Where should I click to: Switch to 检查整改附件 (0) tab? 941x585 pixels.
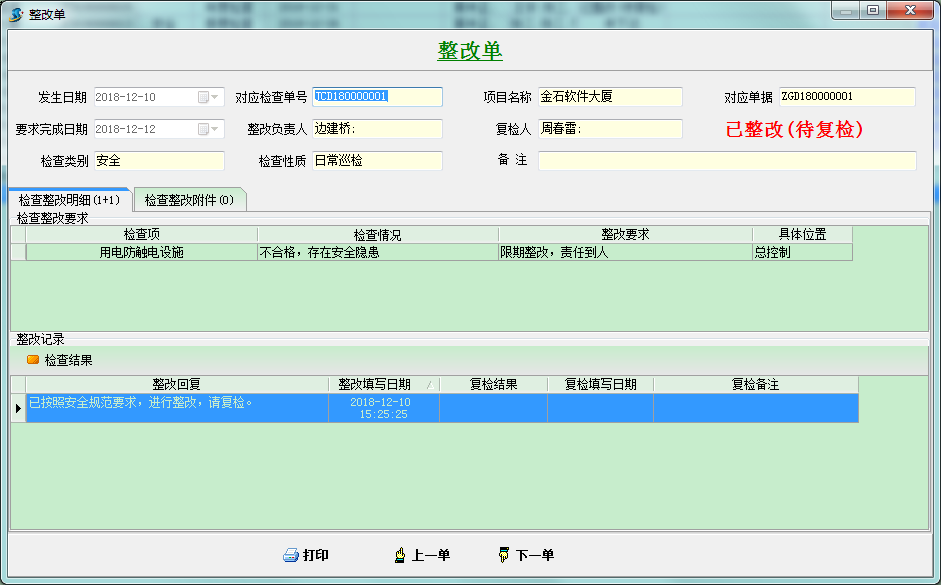point(190,200)
